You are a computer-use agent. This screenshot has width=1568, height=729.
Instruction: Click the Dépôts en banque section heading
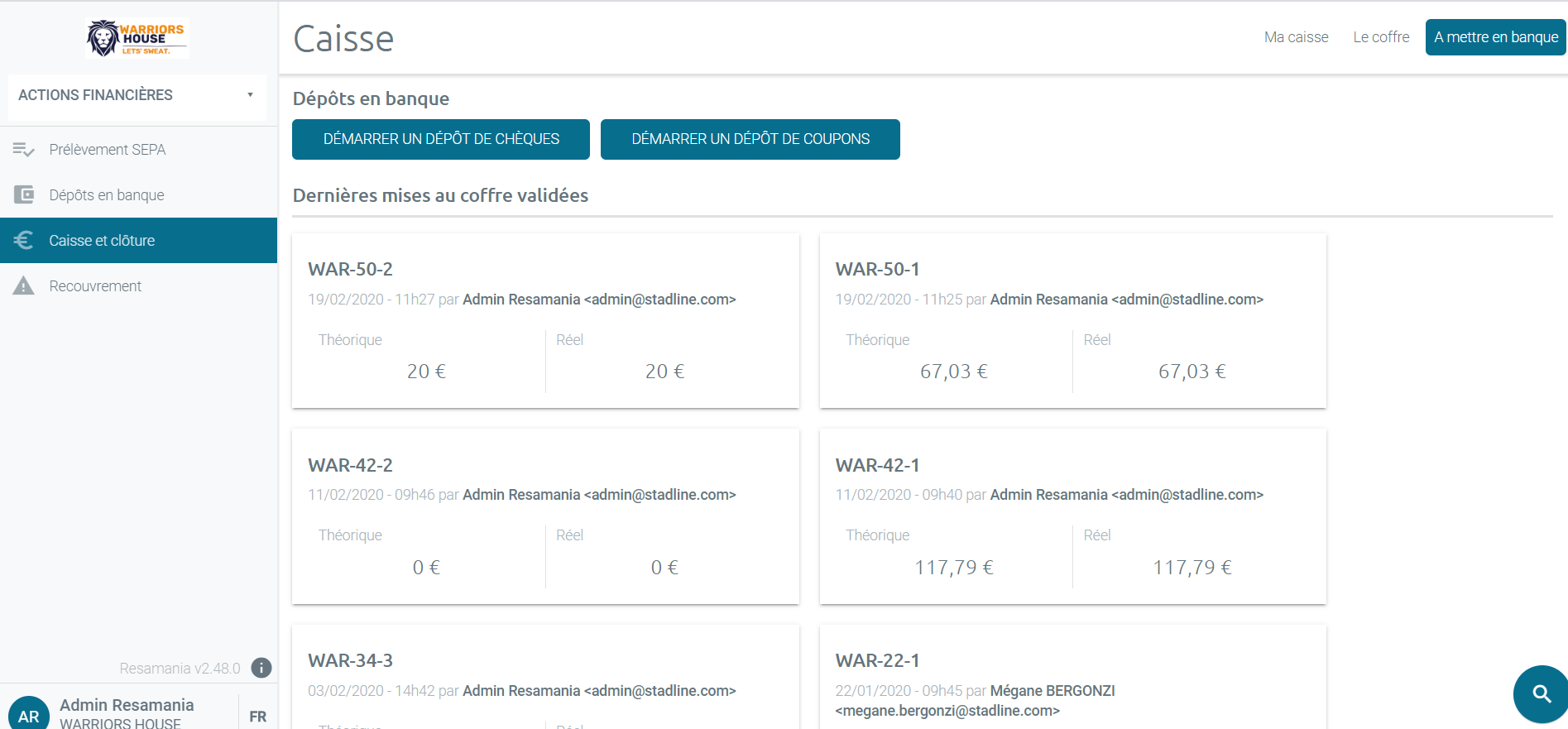point(371,98)
